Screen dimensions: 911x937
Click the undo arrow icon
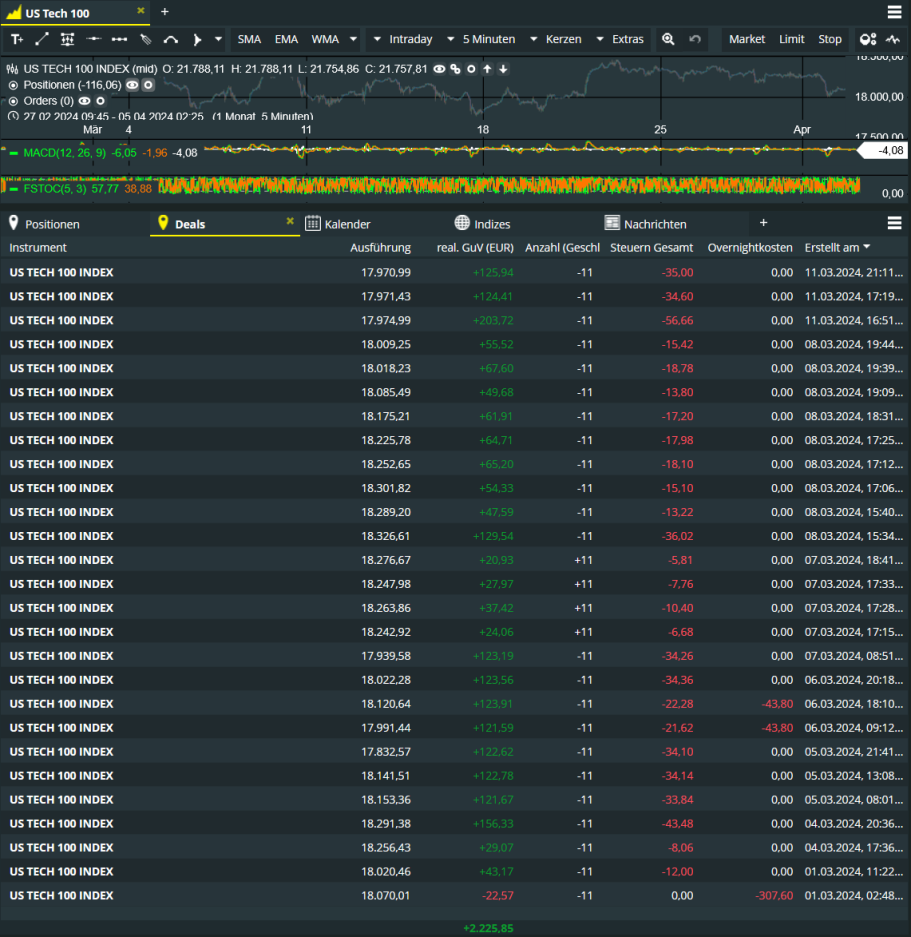coord(695,39)
